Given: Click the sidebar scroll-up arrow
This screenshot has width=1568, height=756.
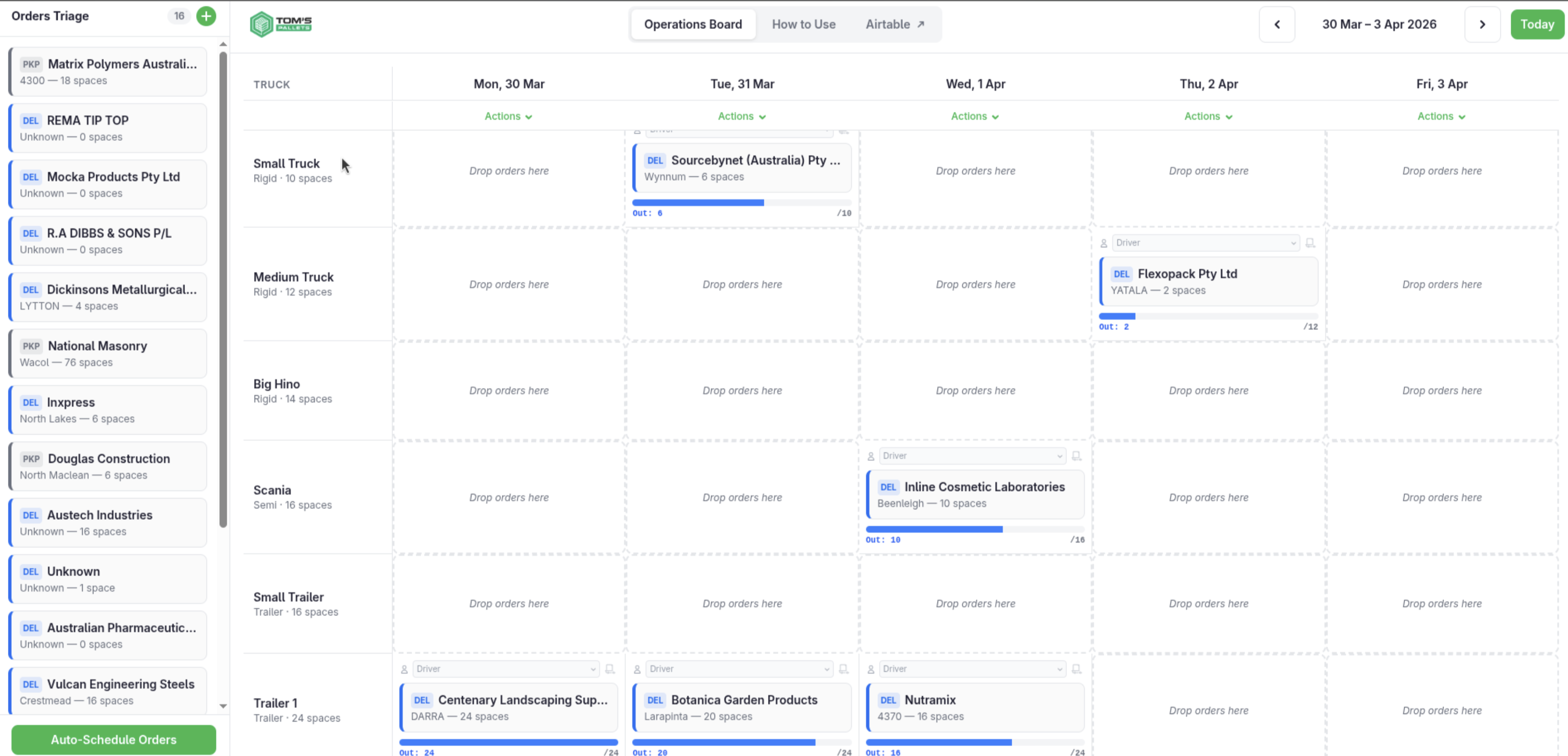Looking at the screenshot, I should tap(223, 44).
